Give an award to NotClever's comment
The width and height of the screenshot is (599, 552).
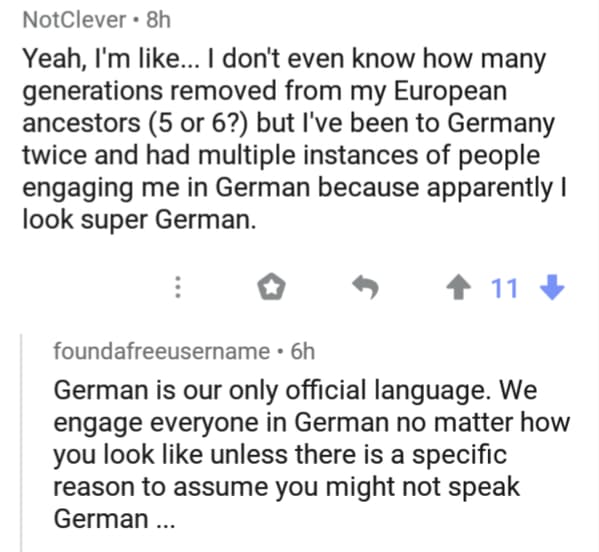[271, 287]
